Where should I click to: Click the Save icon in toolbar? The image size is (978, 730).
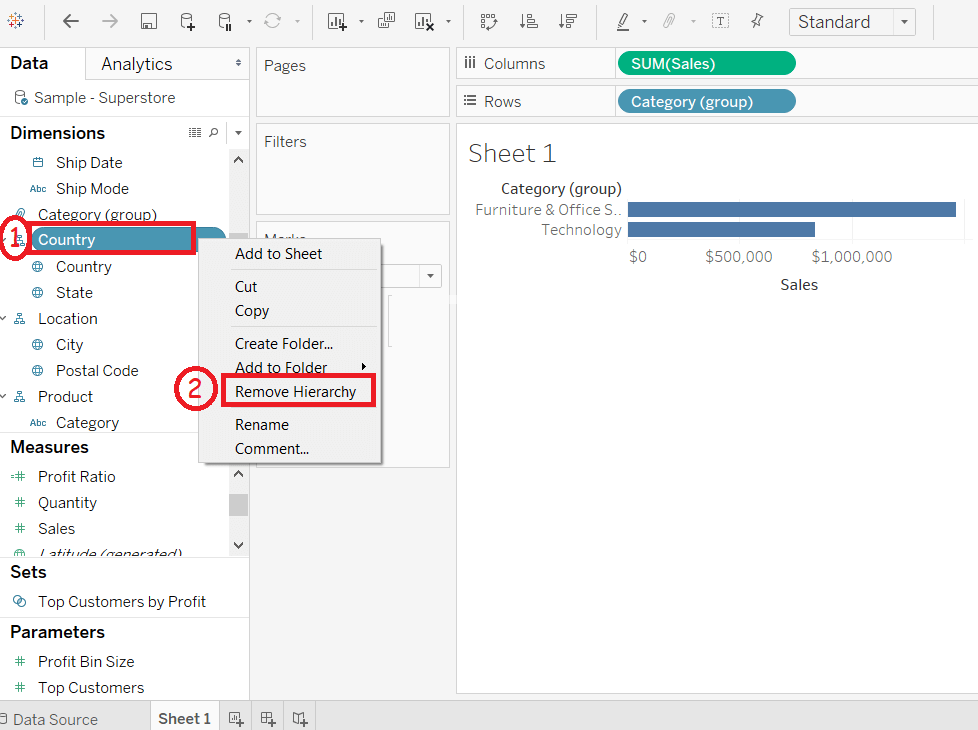[x=148, y=22]
